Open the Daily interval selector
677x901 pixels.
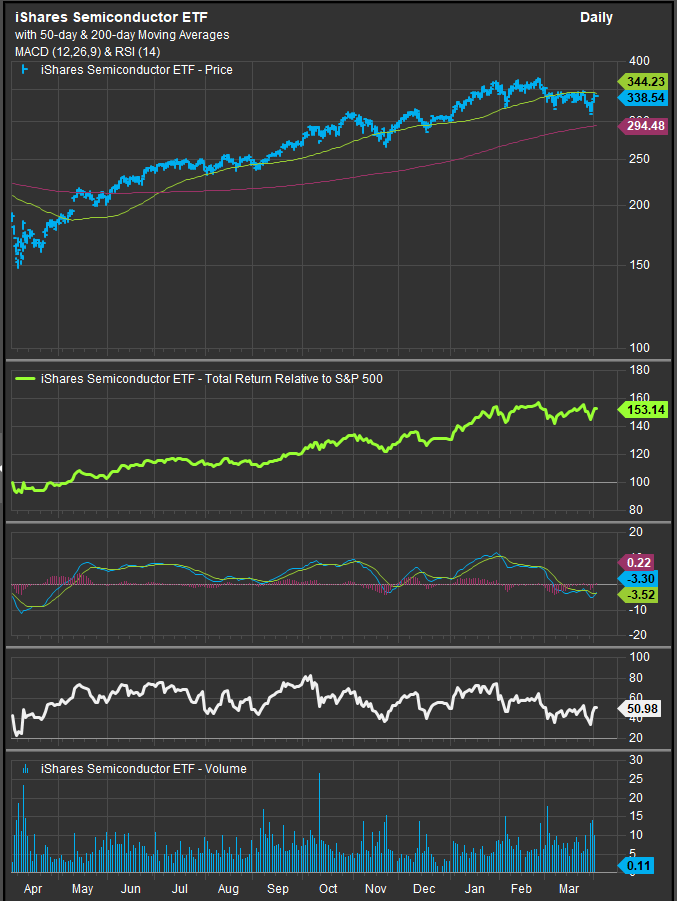(x=596, y=17)
